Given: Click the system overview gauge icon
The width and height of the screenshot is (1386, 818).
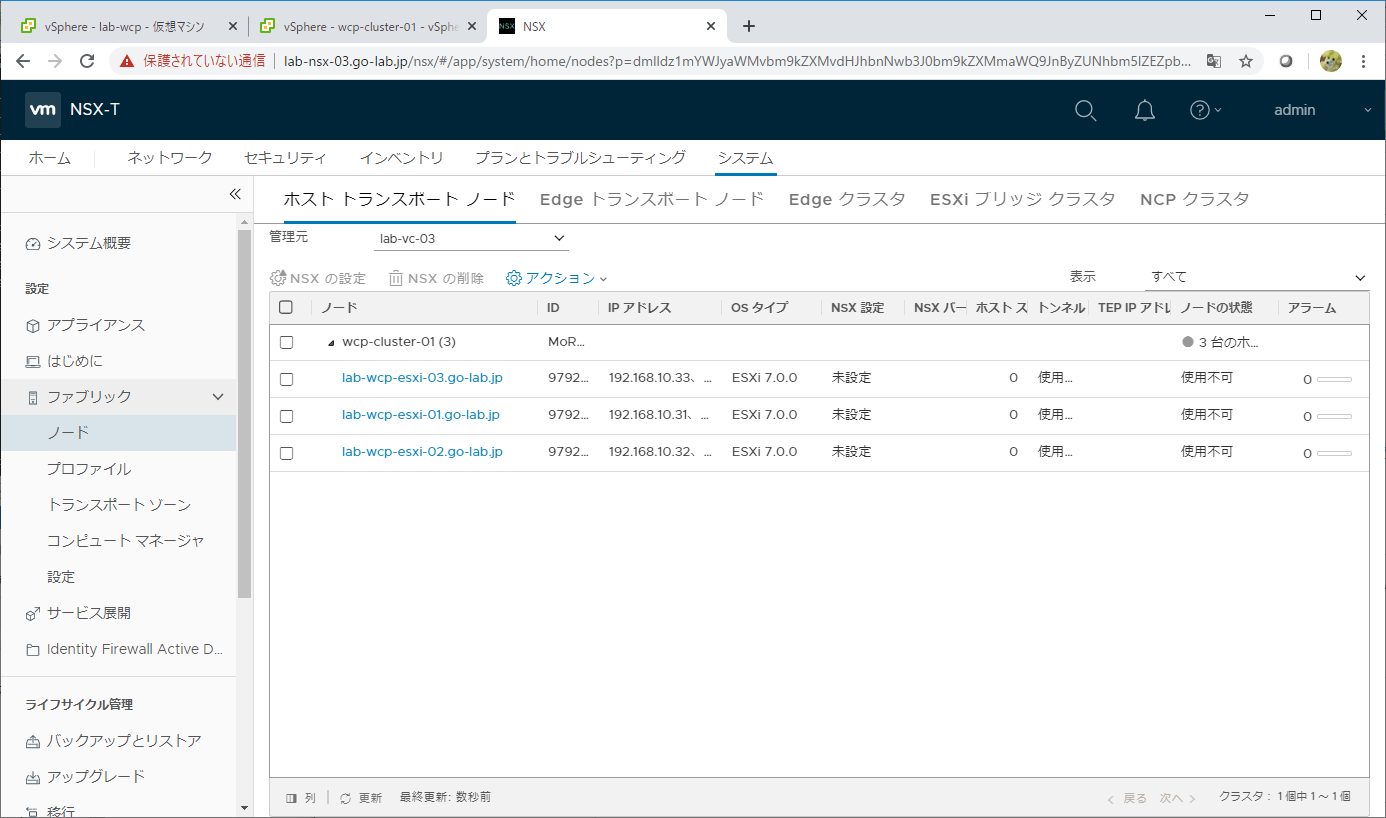Looking at the screenshot, I should (x=33, y=244).
